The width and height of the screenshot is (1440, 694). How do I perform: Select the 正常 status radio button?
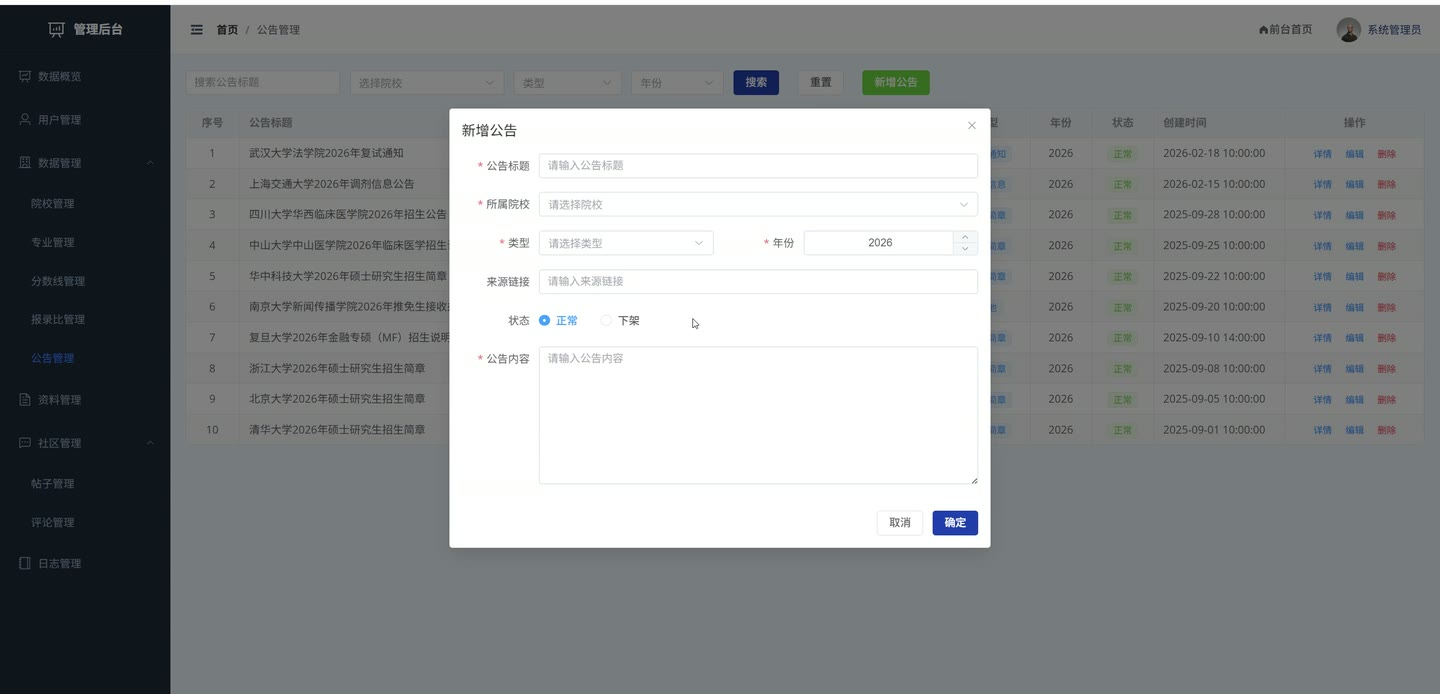click(544, 321)
